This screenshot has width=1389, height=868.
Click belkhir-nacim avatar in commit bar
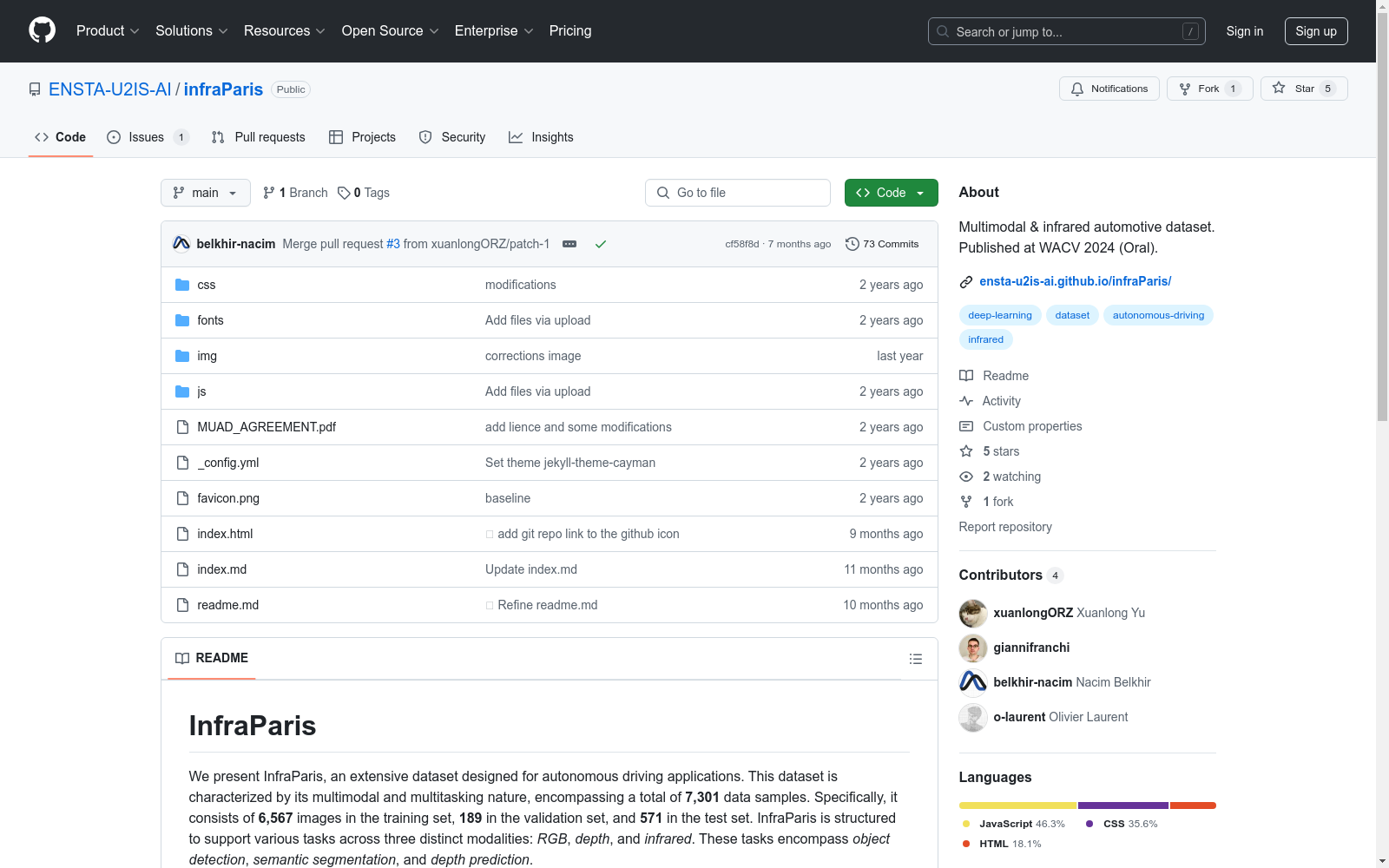pos(181,244)
